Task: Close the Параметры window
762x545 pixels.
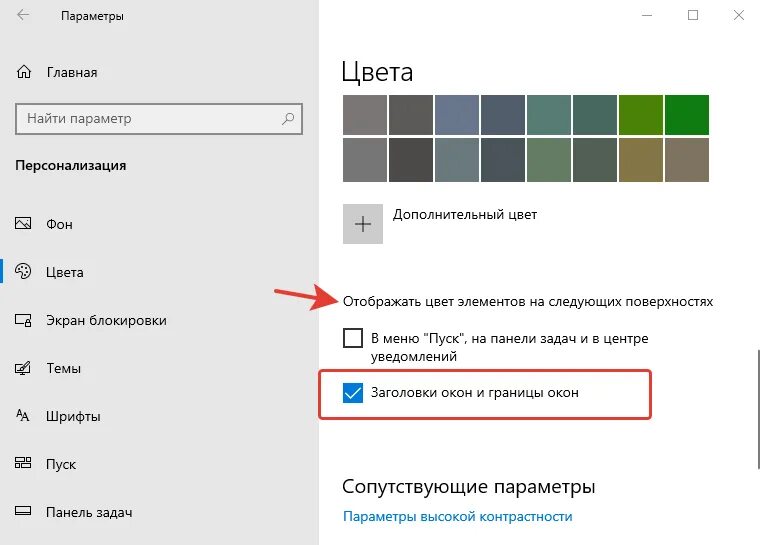Action: [739, 15]
